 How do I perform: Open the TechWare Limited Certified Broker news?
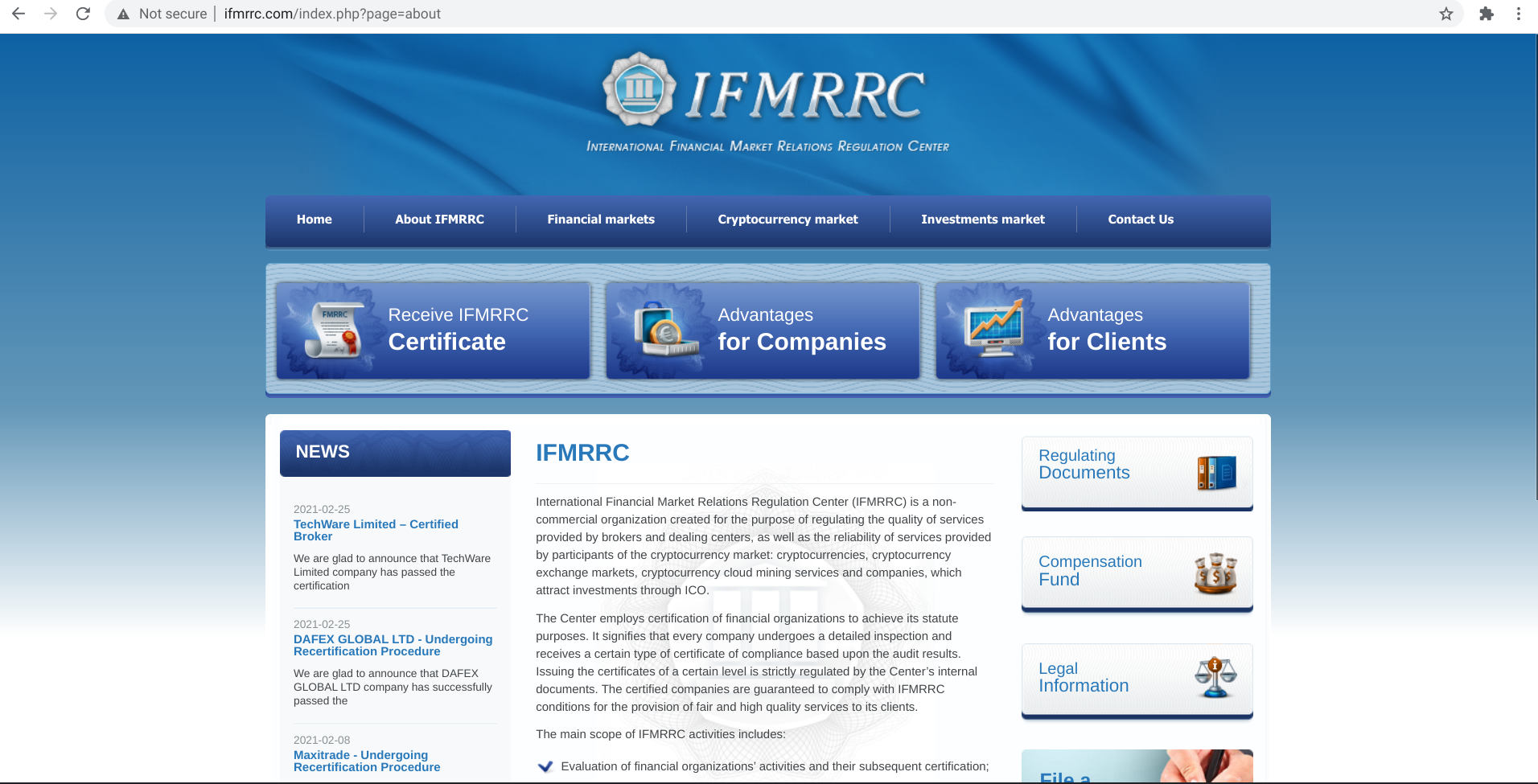pos(375,530)
